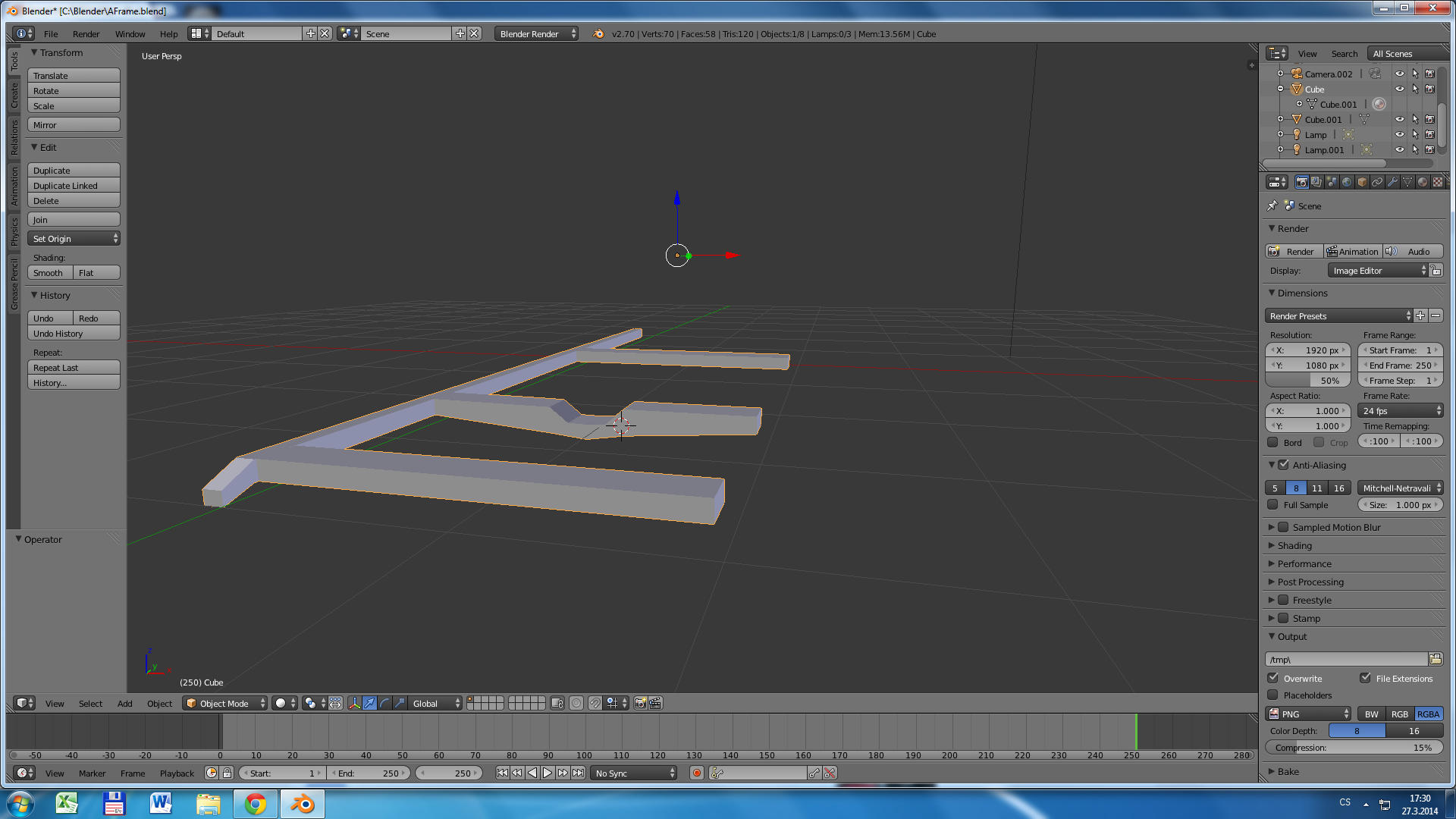
Task: Expand the Post Processing panel
Action: (x=1310, y=582)
